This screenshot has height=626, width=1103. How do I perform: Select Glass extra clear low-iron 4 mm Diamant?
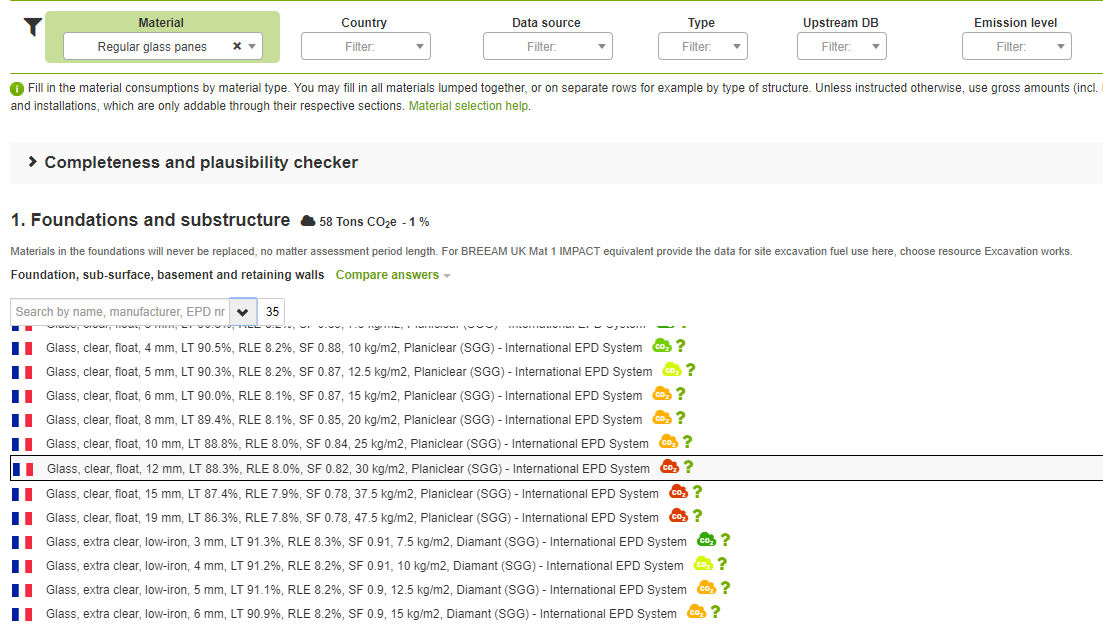(364, 566)
